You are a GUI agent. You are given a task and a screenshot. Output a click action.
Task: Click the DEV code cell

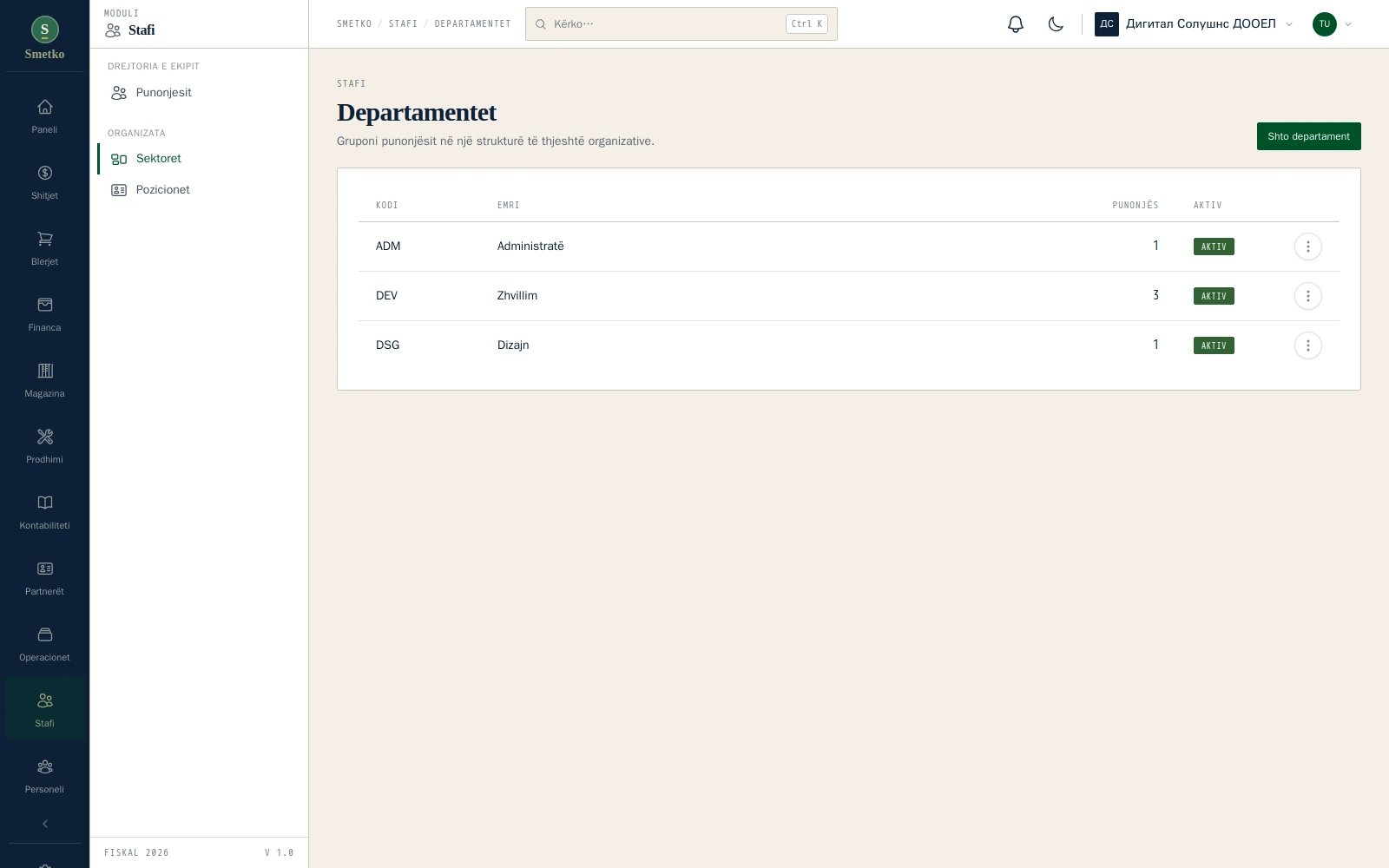[386, 296]
